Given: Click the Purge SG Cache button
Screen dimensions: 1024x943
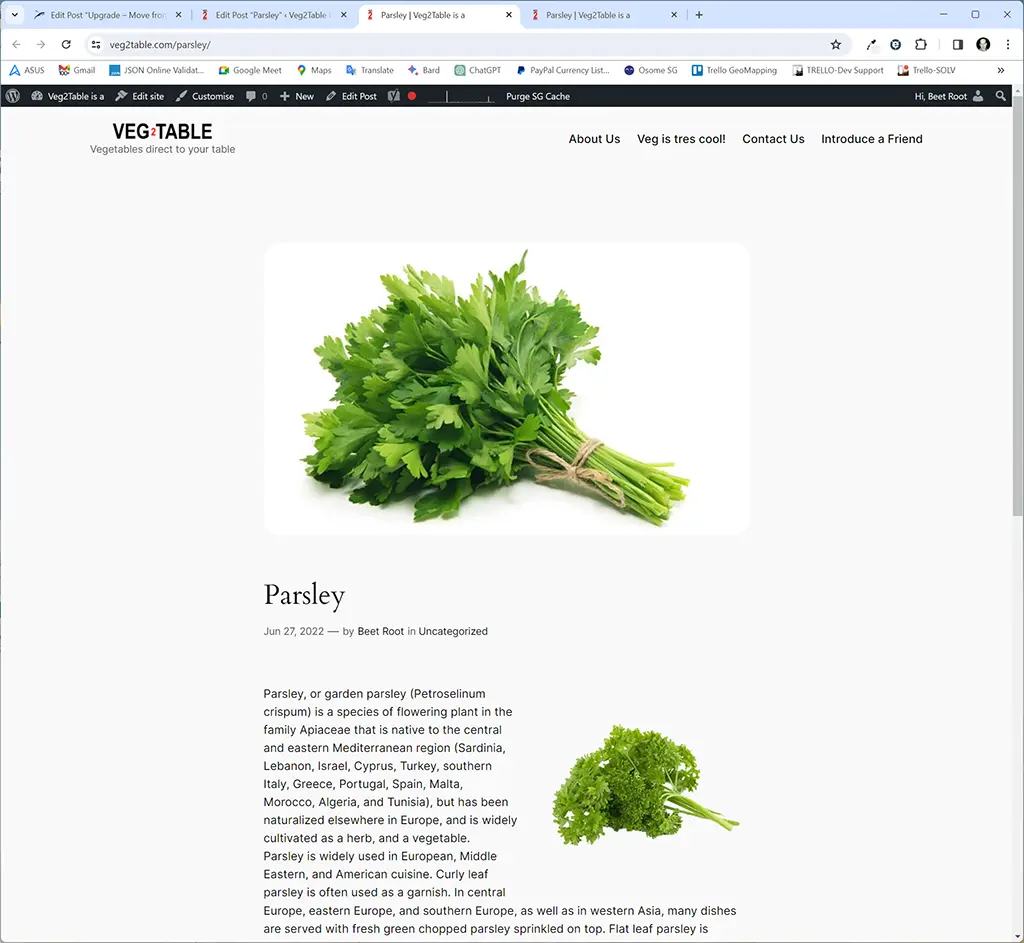Looking at the screenshot, I should pyautogui.click(x=537, y=96).
